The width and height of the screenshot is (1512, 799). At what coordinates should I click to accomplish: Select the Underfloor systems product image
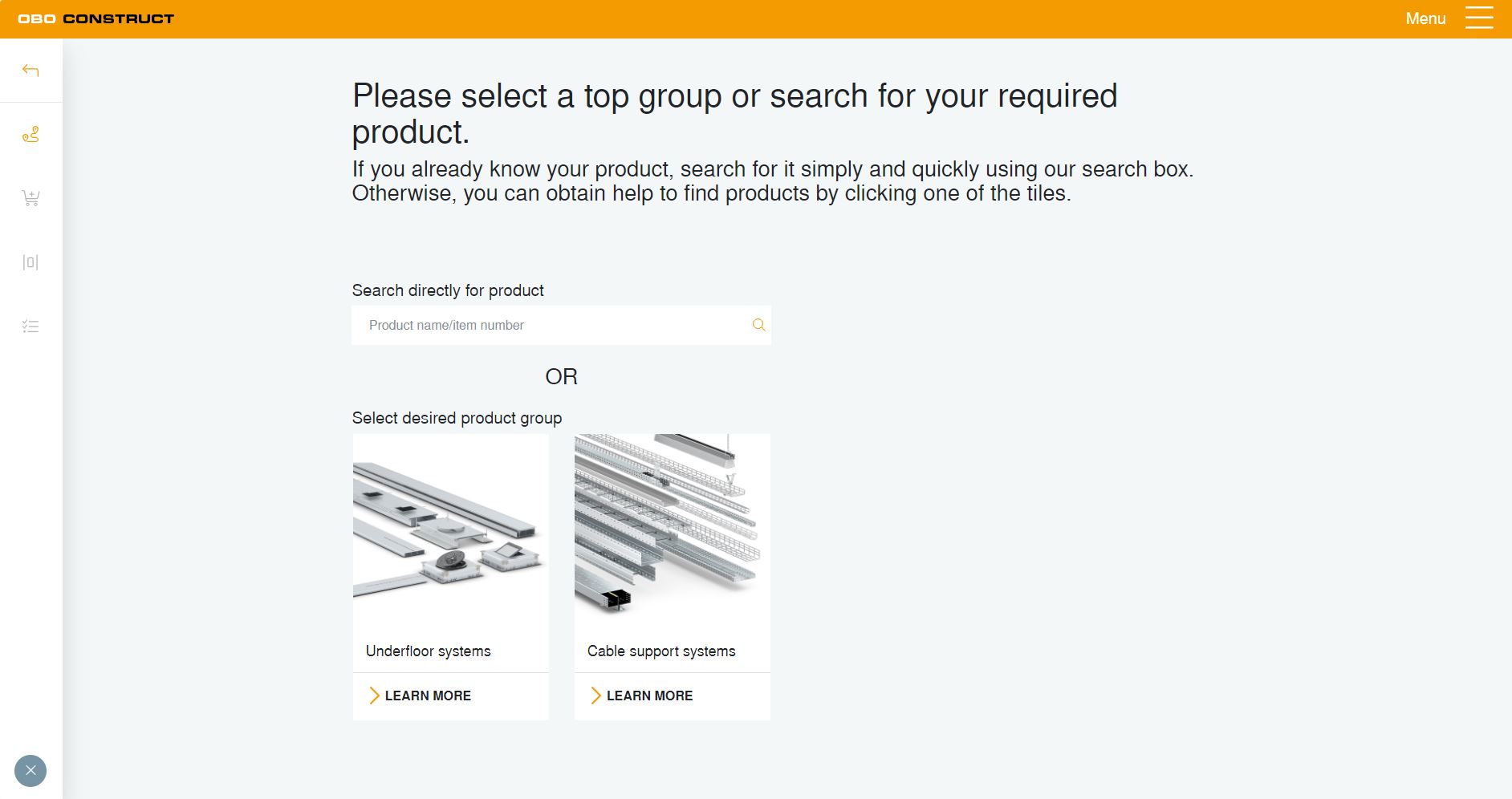[450, 529]
